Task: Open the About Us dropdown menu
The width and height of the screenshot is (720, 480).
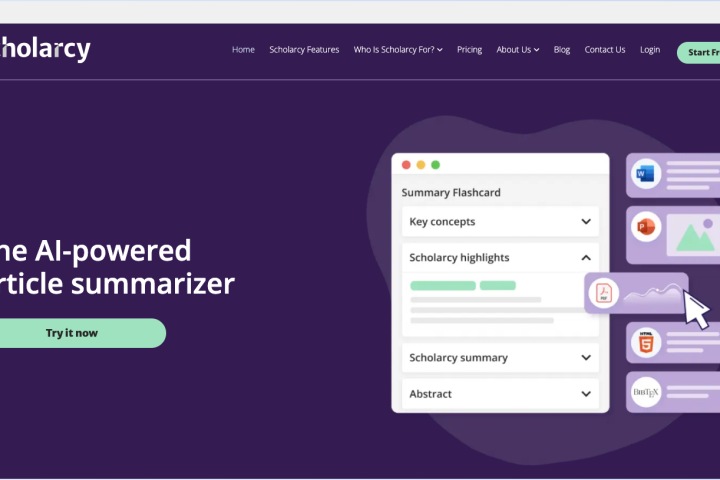Action: tap(517, 50)
